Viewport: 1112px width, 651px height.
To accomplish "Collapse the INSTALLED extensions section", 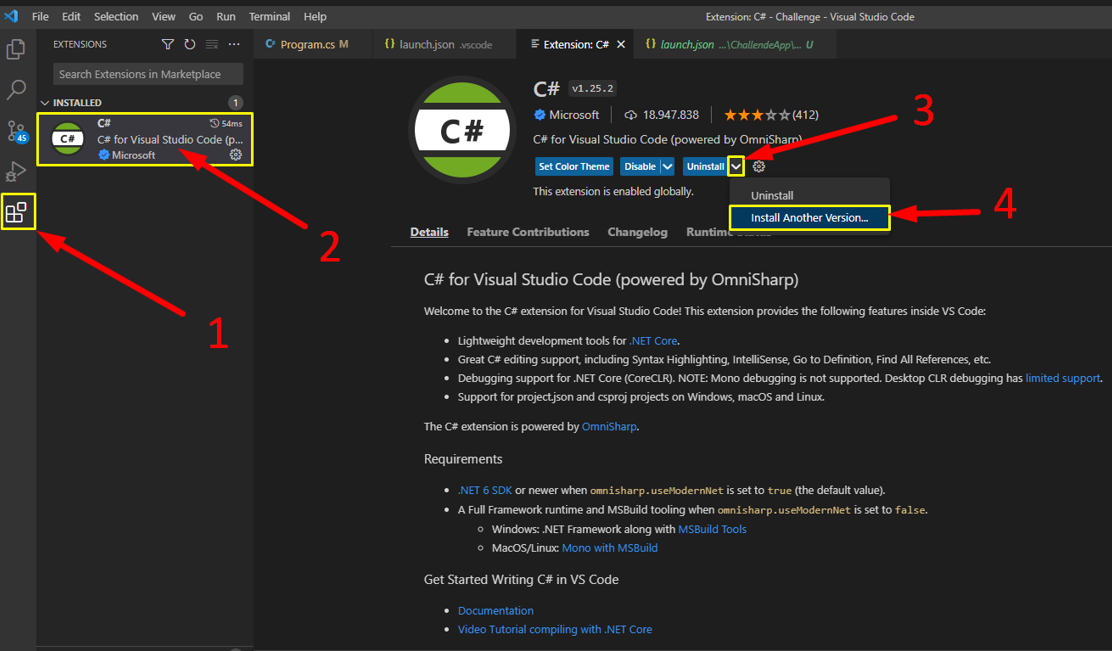I will [45, 103].
